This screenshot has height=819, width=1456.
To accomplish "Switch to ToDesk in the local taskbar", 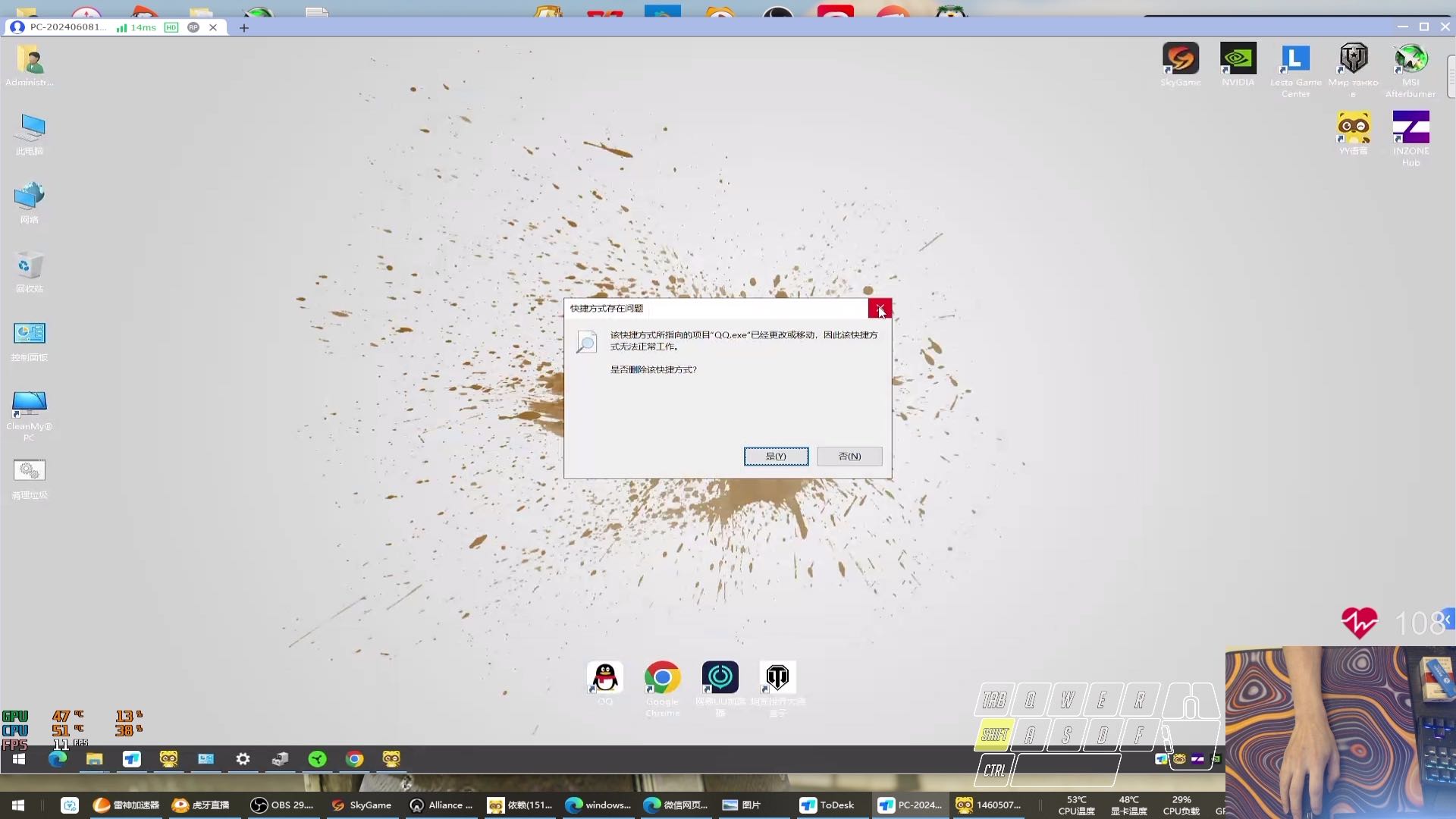I will click(x=827, y=805).
